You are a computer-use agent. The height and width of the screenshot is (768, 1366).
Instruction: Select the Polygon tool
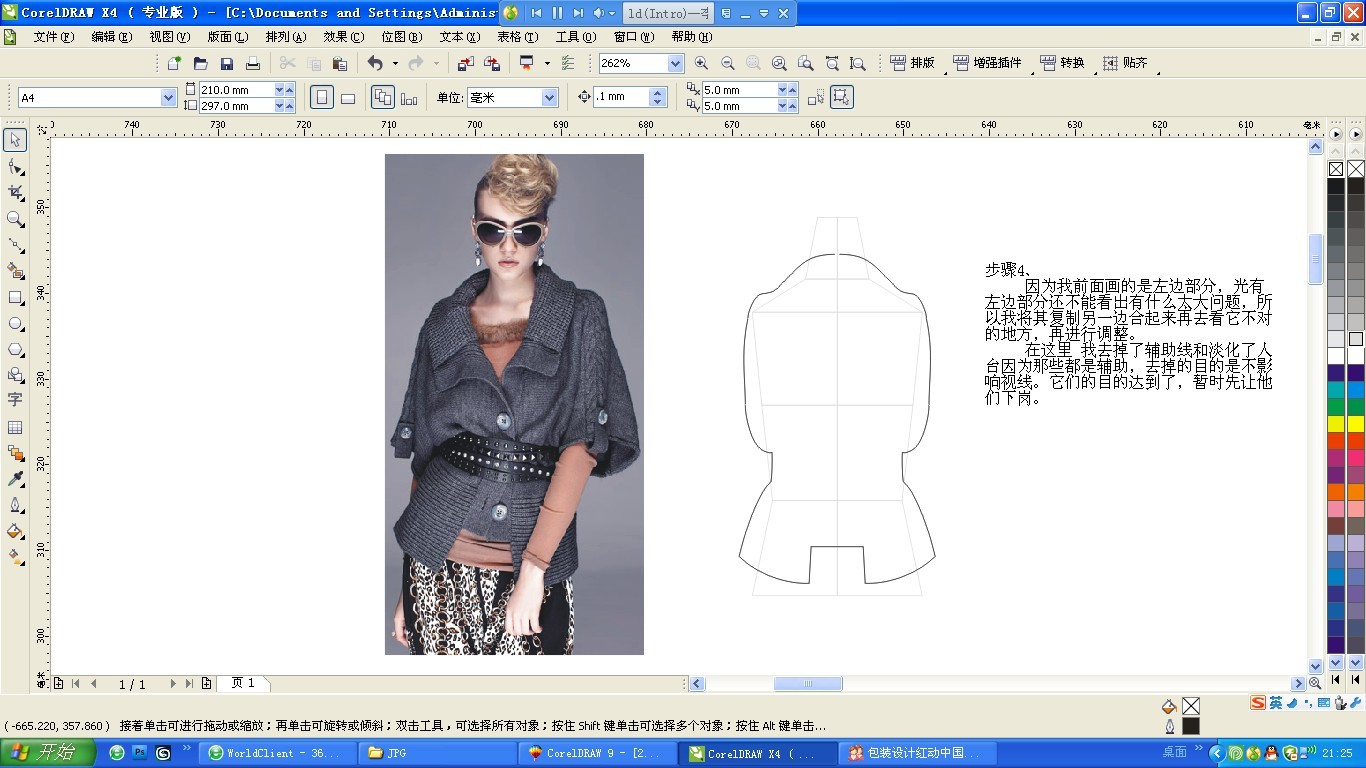tap(15, 349)
